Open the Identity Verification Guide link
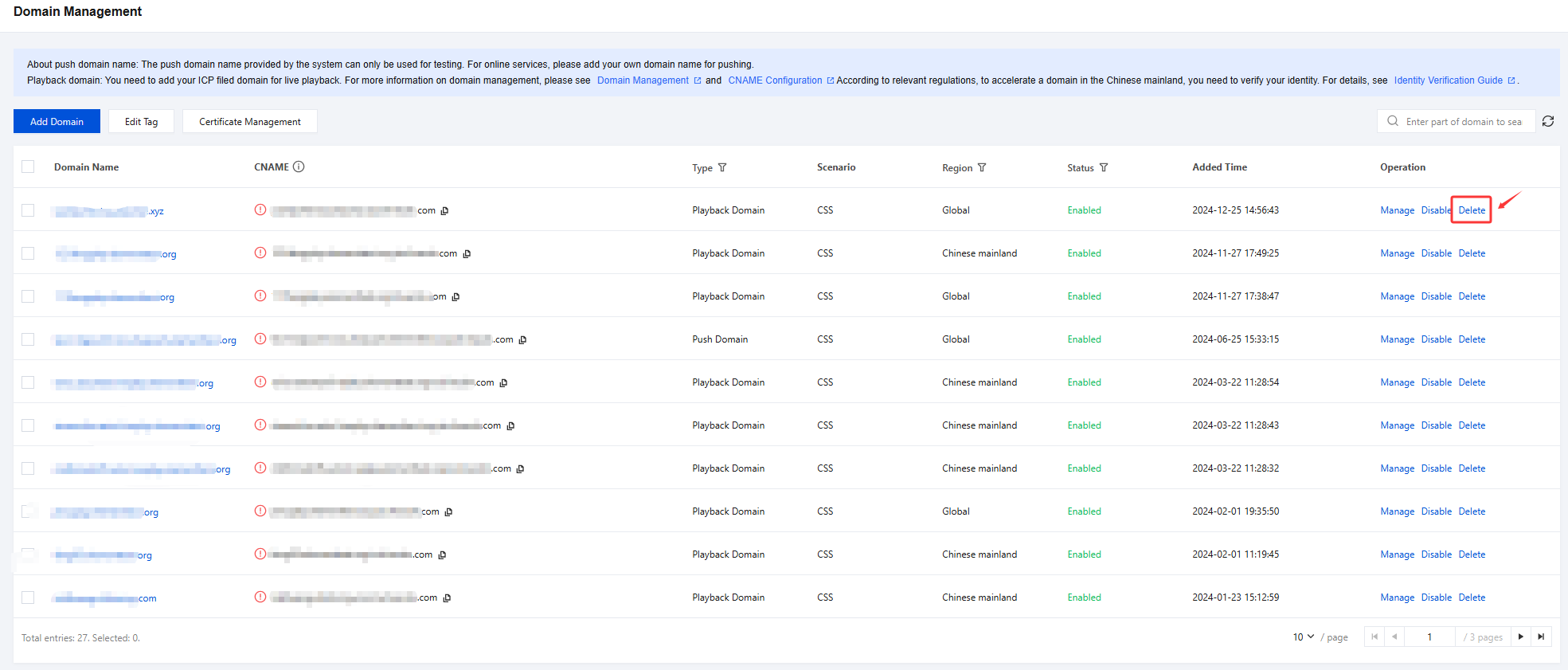 (x=1449, y=80)
